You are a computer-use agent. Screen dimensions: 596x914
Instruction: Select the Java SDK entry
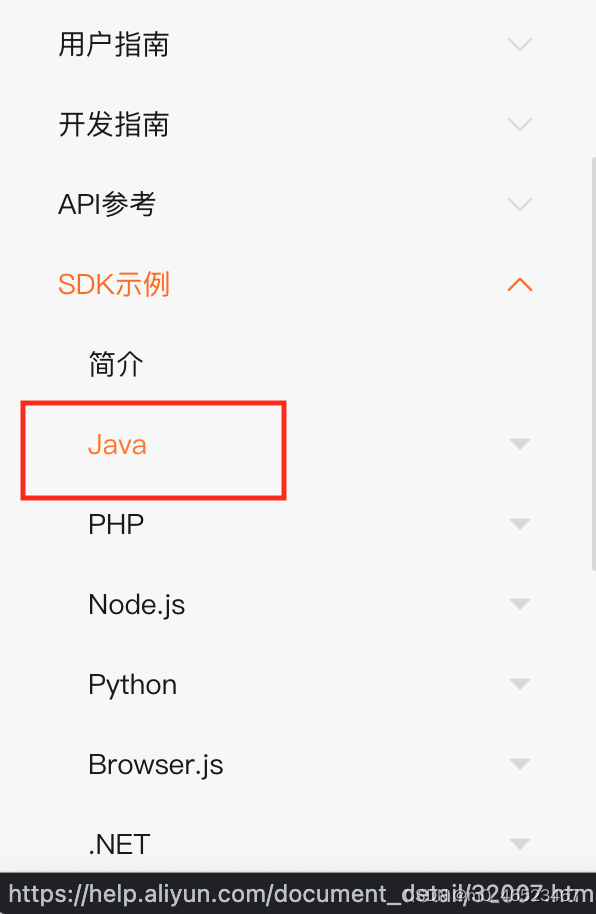click(117, 445)
